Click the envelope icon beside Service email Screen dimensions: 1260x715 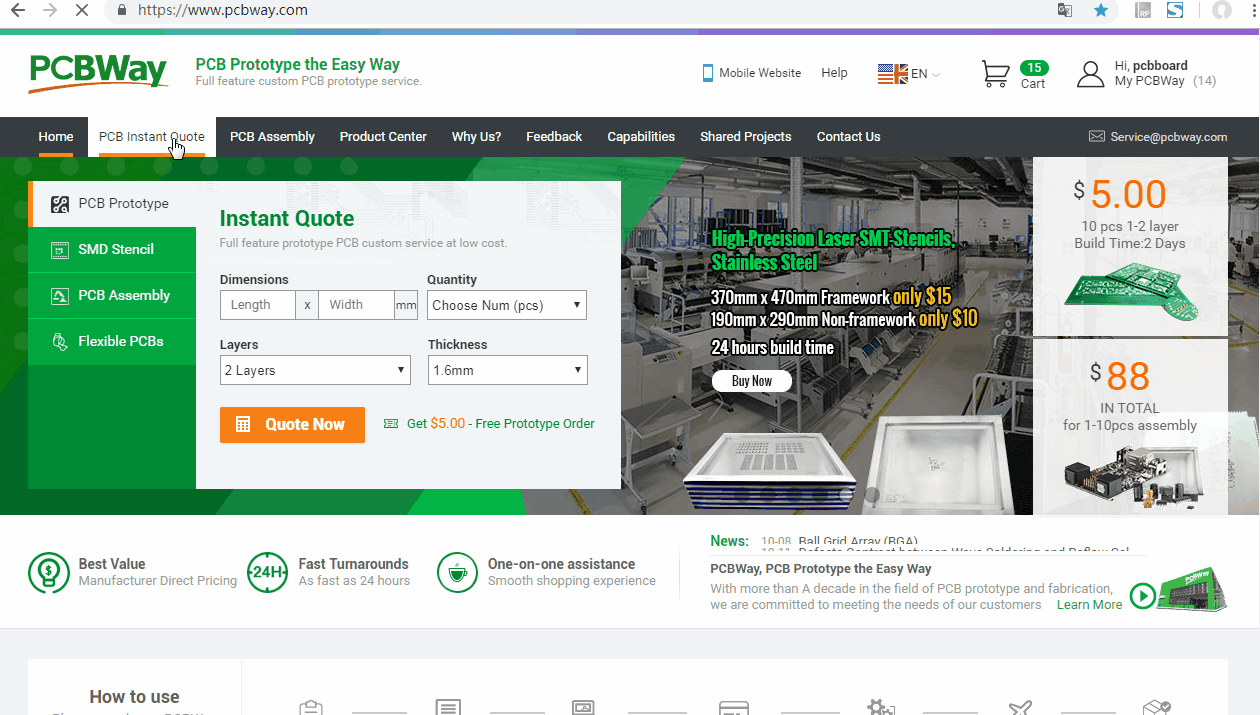pos(1097,137)
